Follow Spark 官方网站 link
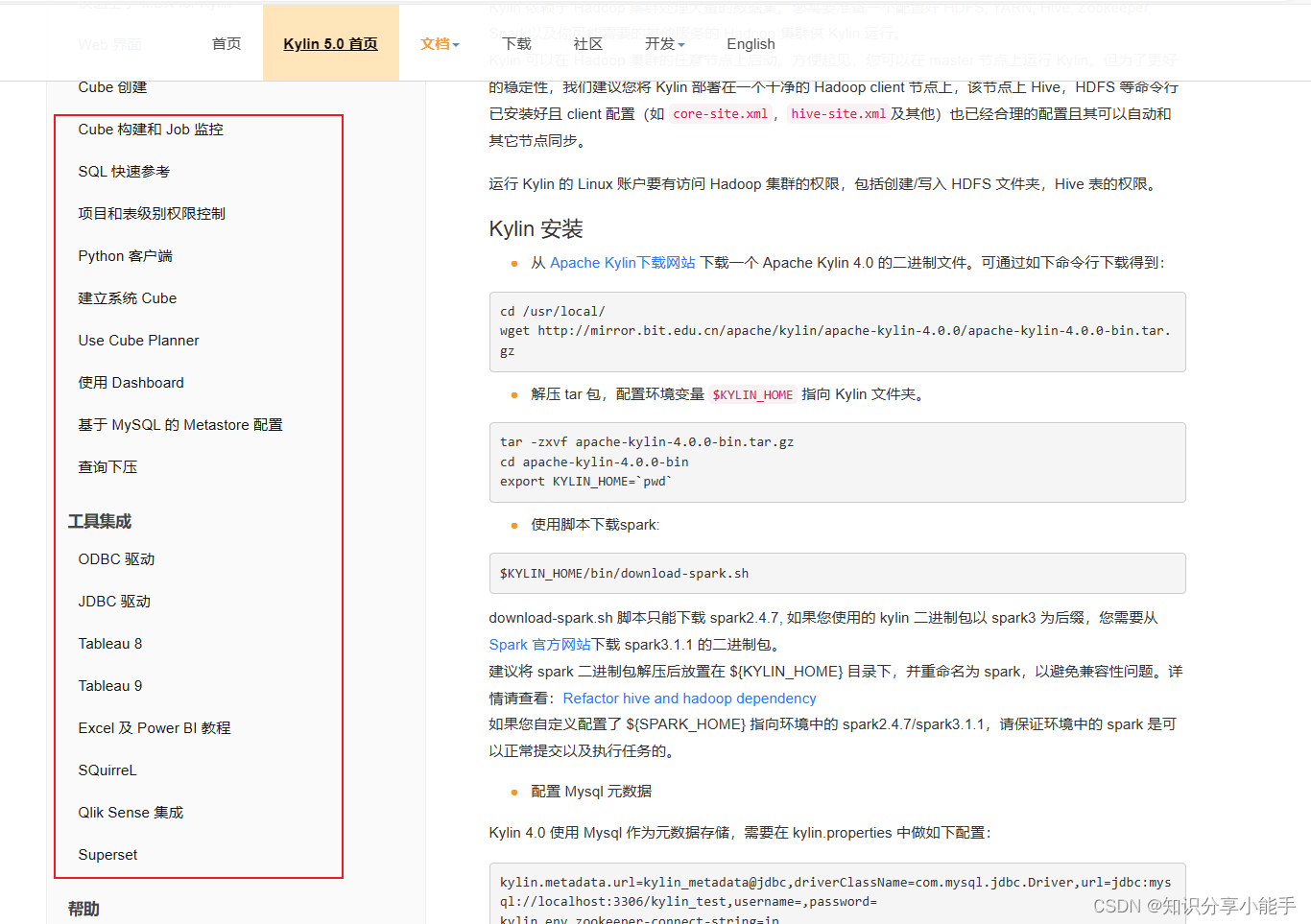This screenshot has width=1311, height=924. [x=539, y=645]
